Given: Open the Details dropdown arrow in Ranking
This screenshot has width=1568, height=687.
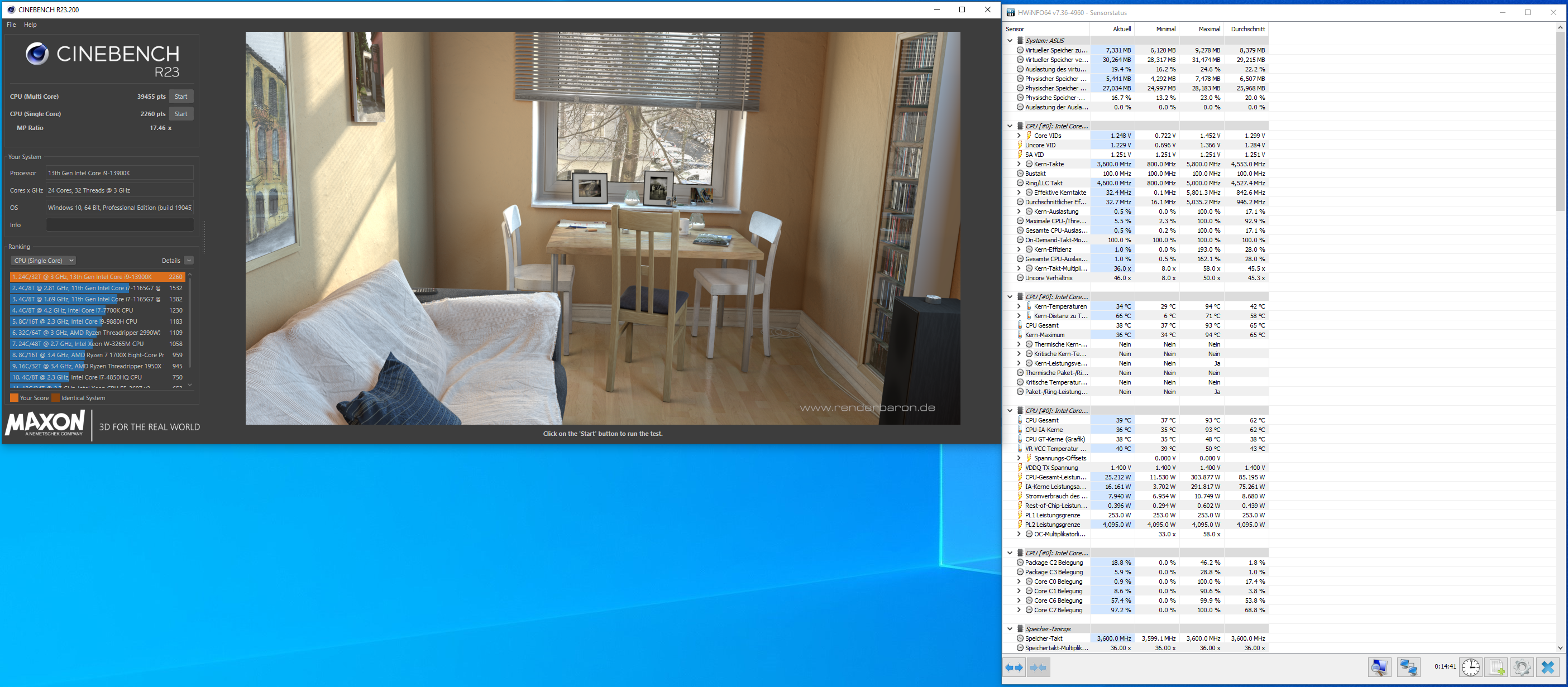Looking at the screenshot, I should pos(189,261).
